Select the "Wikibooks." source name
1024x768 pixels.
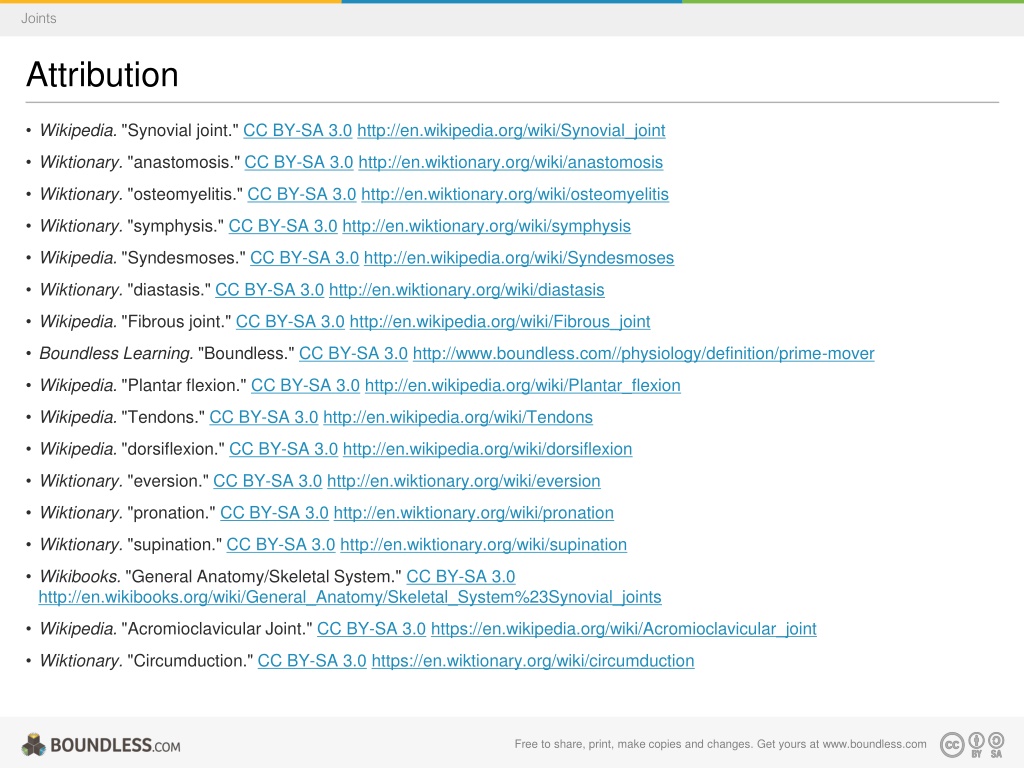click(x=80, y=577)
